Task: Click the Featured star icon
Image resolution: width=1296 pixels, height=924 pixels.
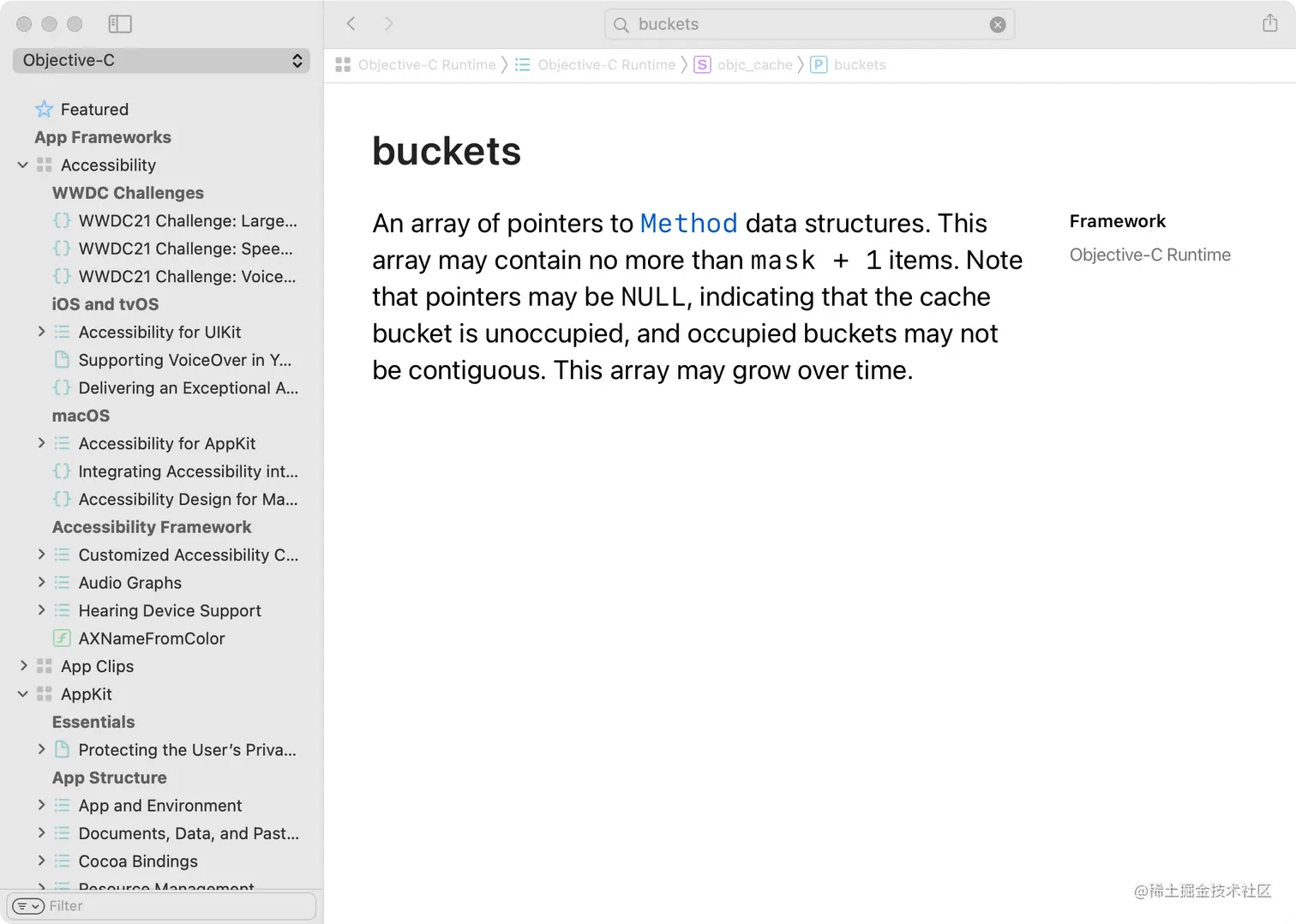Action: click(x=44, y=109)
